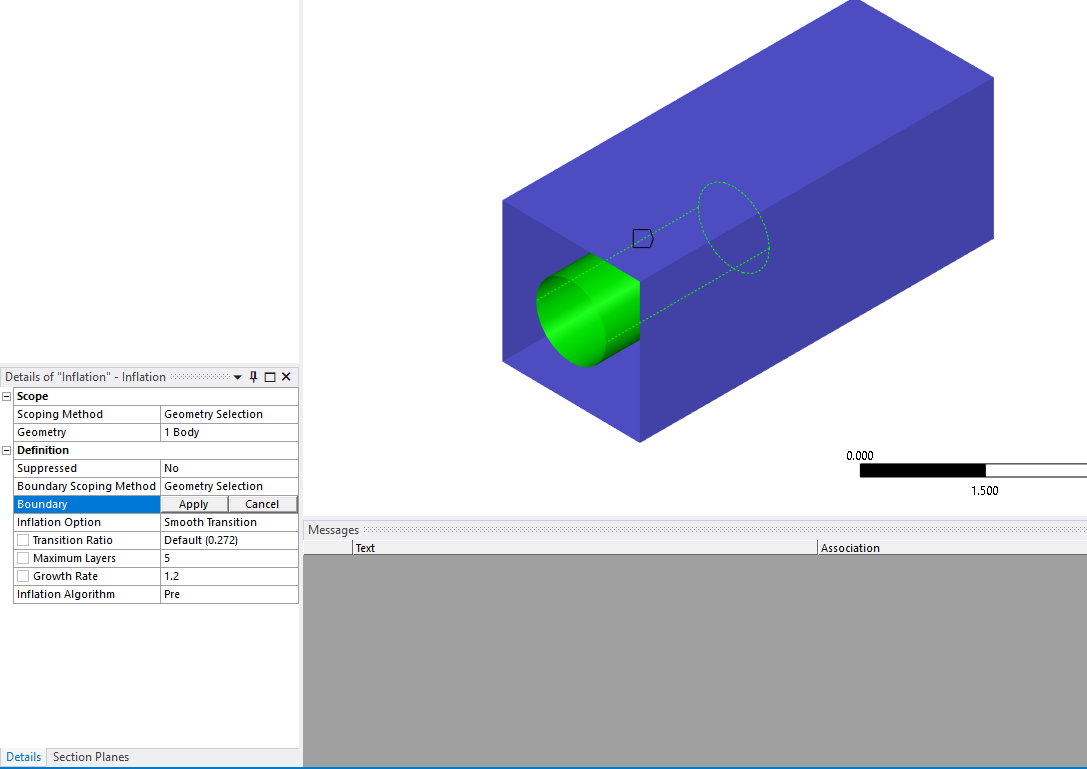Open the Suppressed value No

(x=229, y=468)
